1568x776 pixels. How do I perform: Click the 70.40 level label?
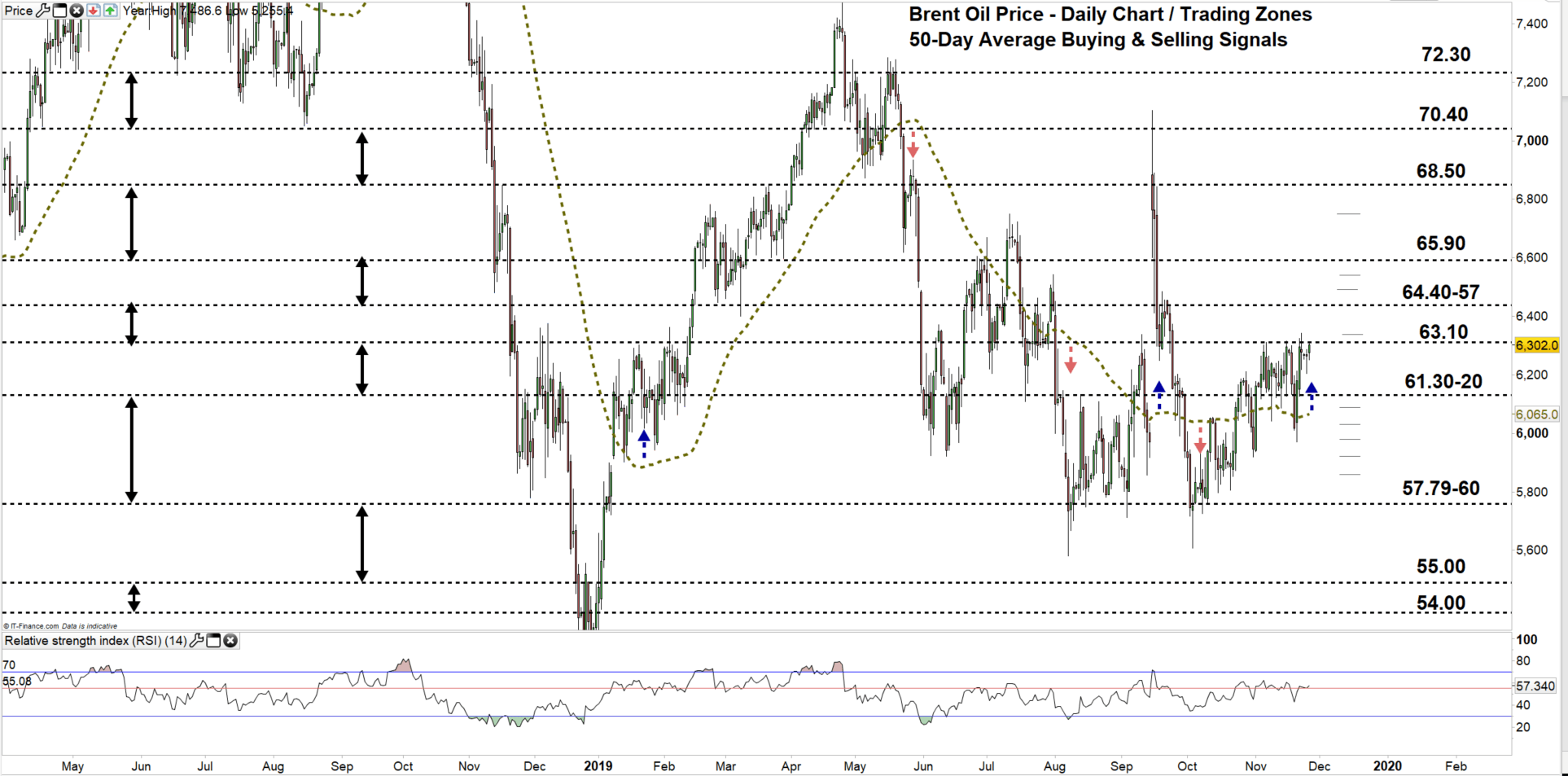click(1443, 115)
